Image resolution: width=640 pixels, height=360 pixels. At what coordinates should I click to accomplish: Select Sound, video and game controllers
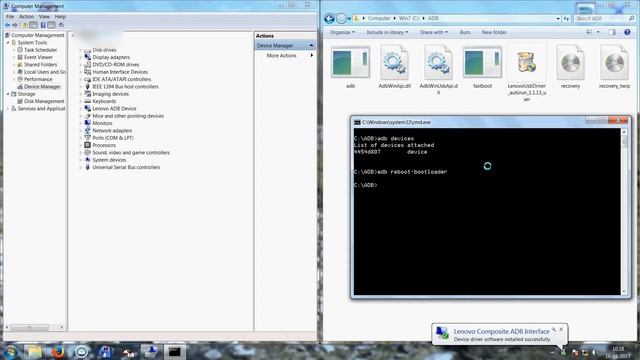pyautogui.click(x=131, y=153)
